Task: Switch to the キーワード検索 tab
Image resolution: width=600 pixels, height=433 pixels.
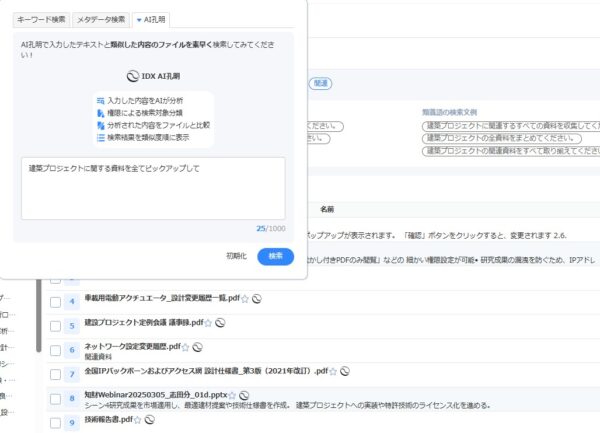Action: point(41,20)
